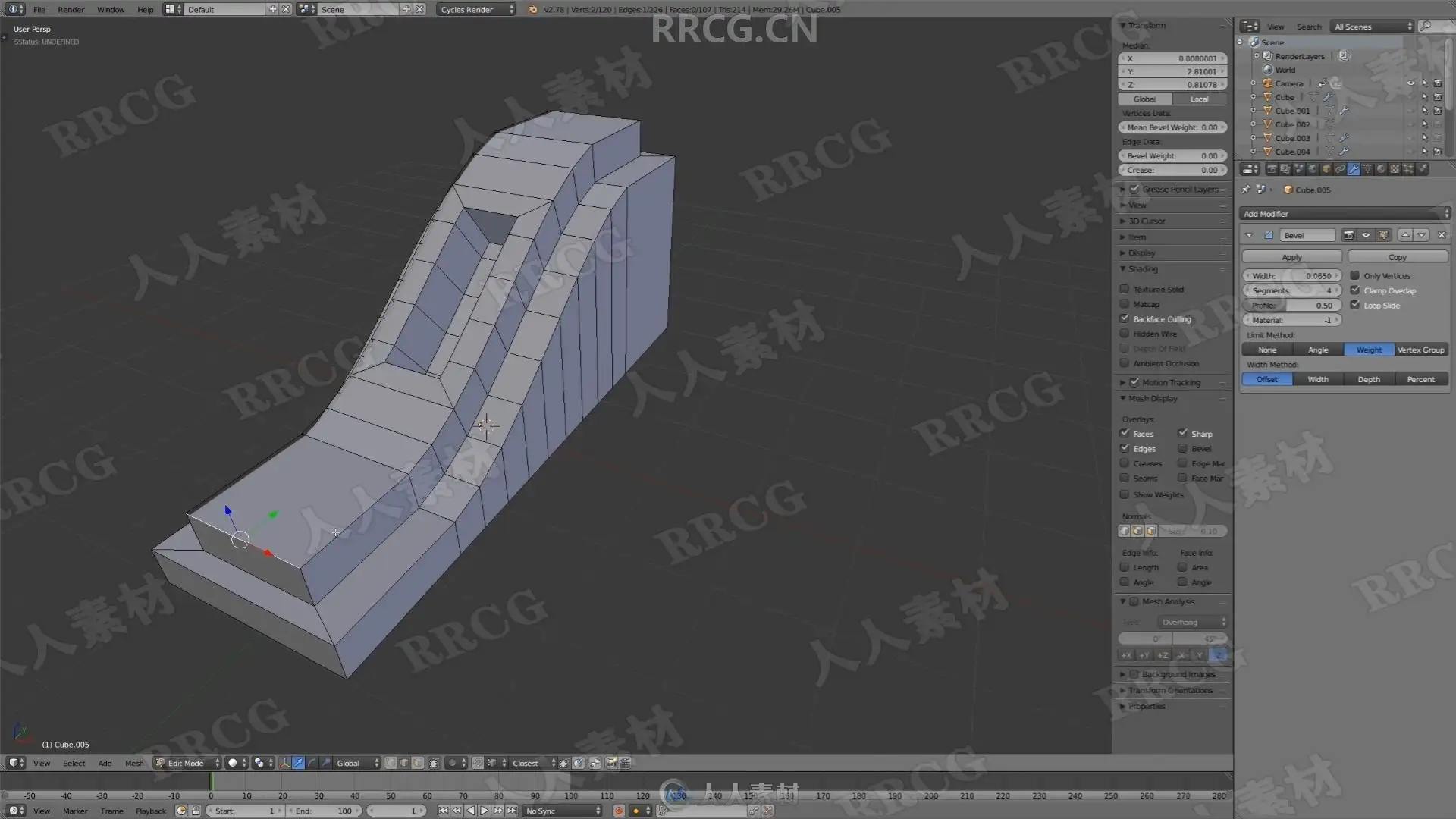Expand the Cube.001 outliner entry

1254,111
